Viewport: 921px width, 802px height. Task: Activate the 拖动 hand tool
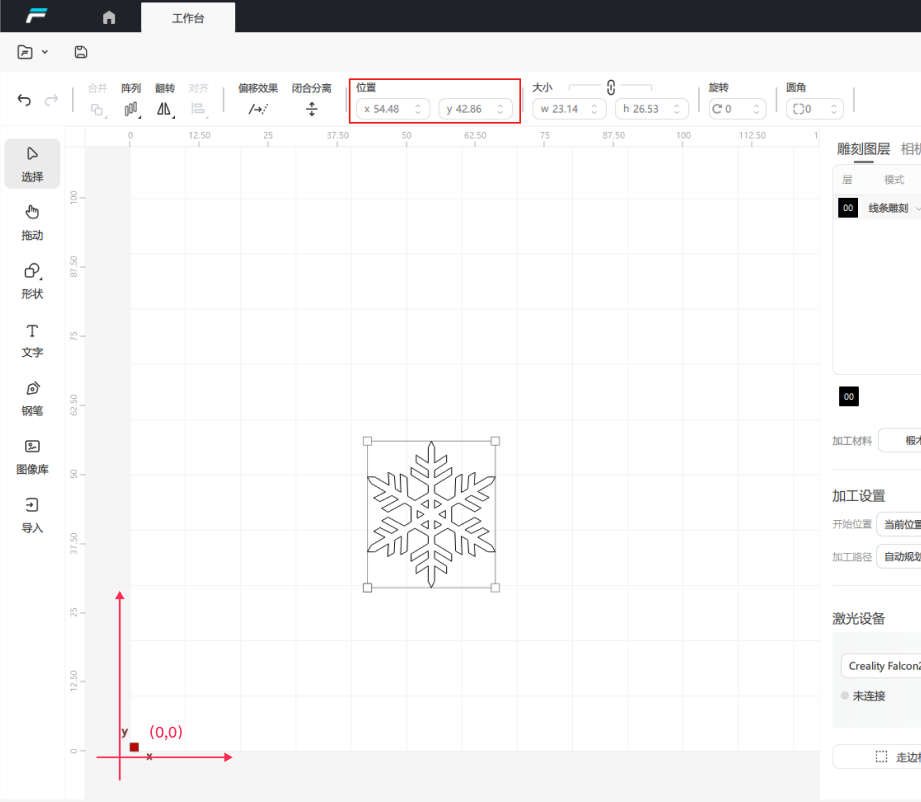pyautogui.click(x=32, y=221)
